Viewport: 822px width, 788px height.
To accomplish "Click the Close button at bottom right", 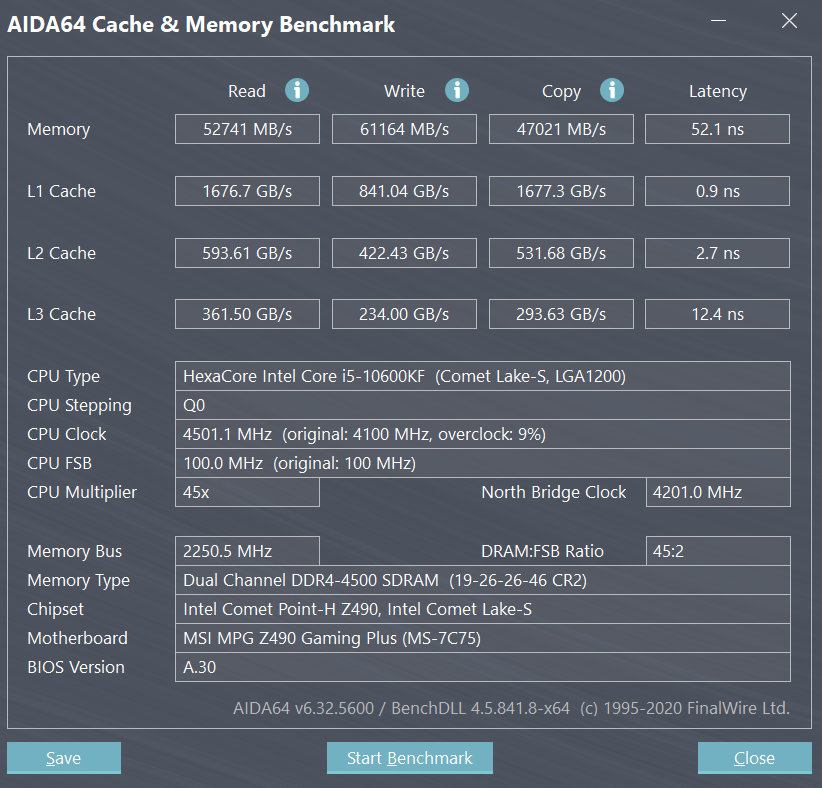I will click(x=754, y=757).
